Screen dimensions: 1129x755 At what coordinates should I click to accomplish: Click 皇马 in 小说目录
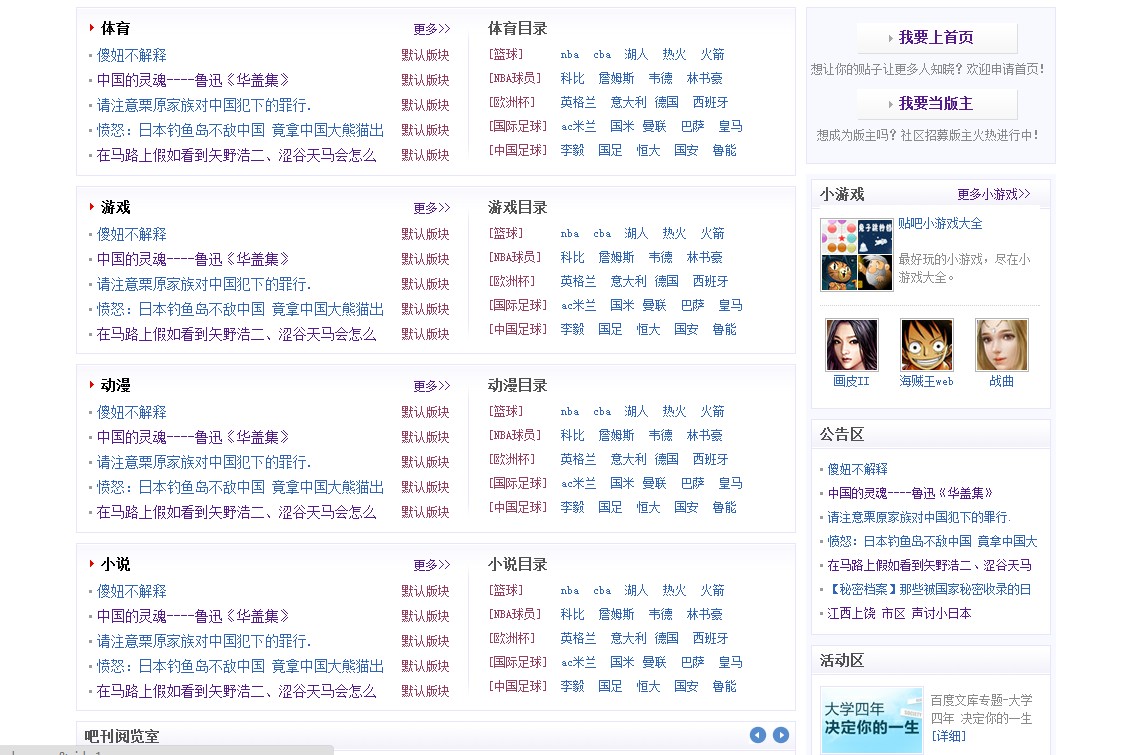730,662
